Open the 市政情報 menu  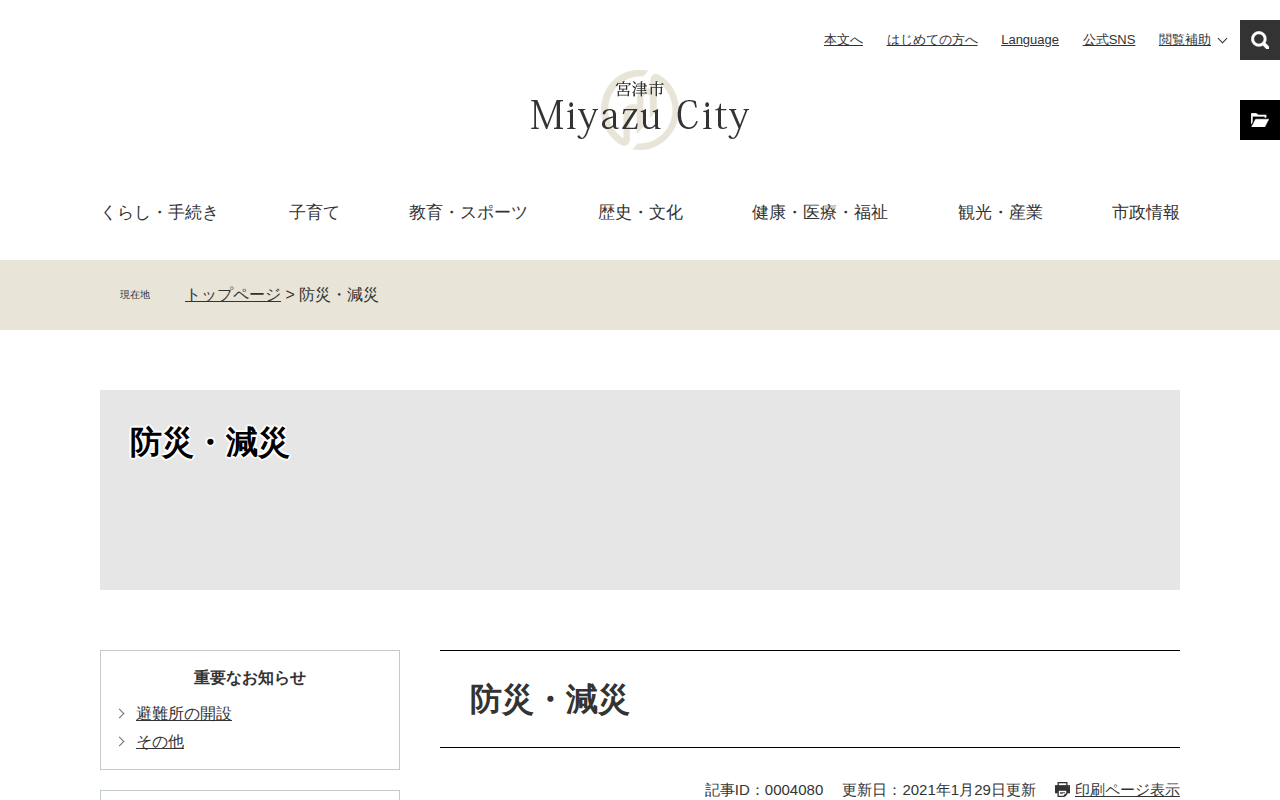click(x=1146, y=212)
